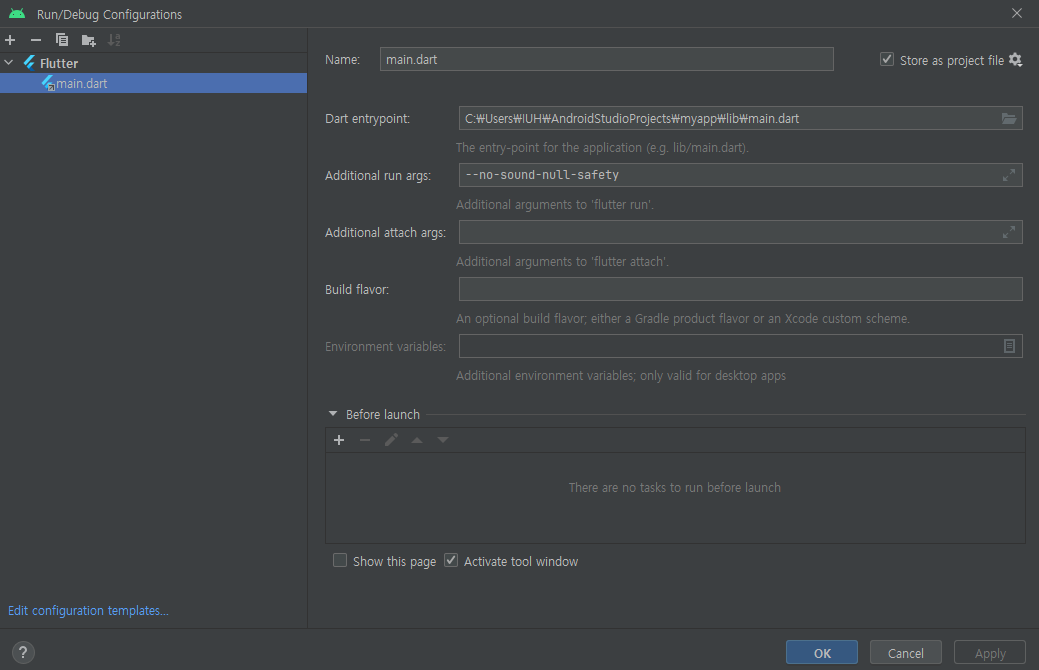Image resolution: width=1039 pixels, height=670 pixels.
Task: Collapse the Before launch section
Action: (x=333, y=414)
